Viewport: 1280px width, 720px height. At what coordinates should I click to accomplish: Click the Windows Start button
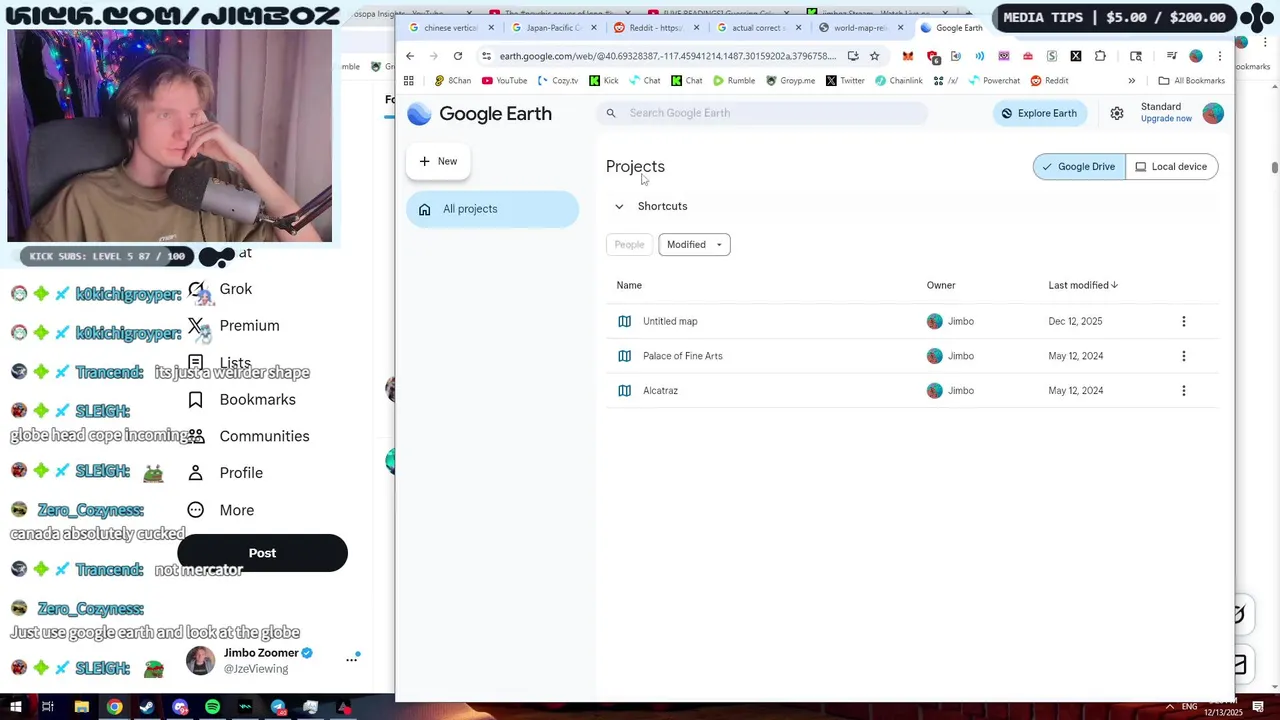[x=15, y=707]
